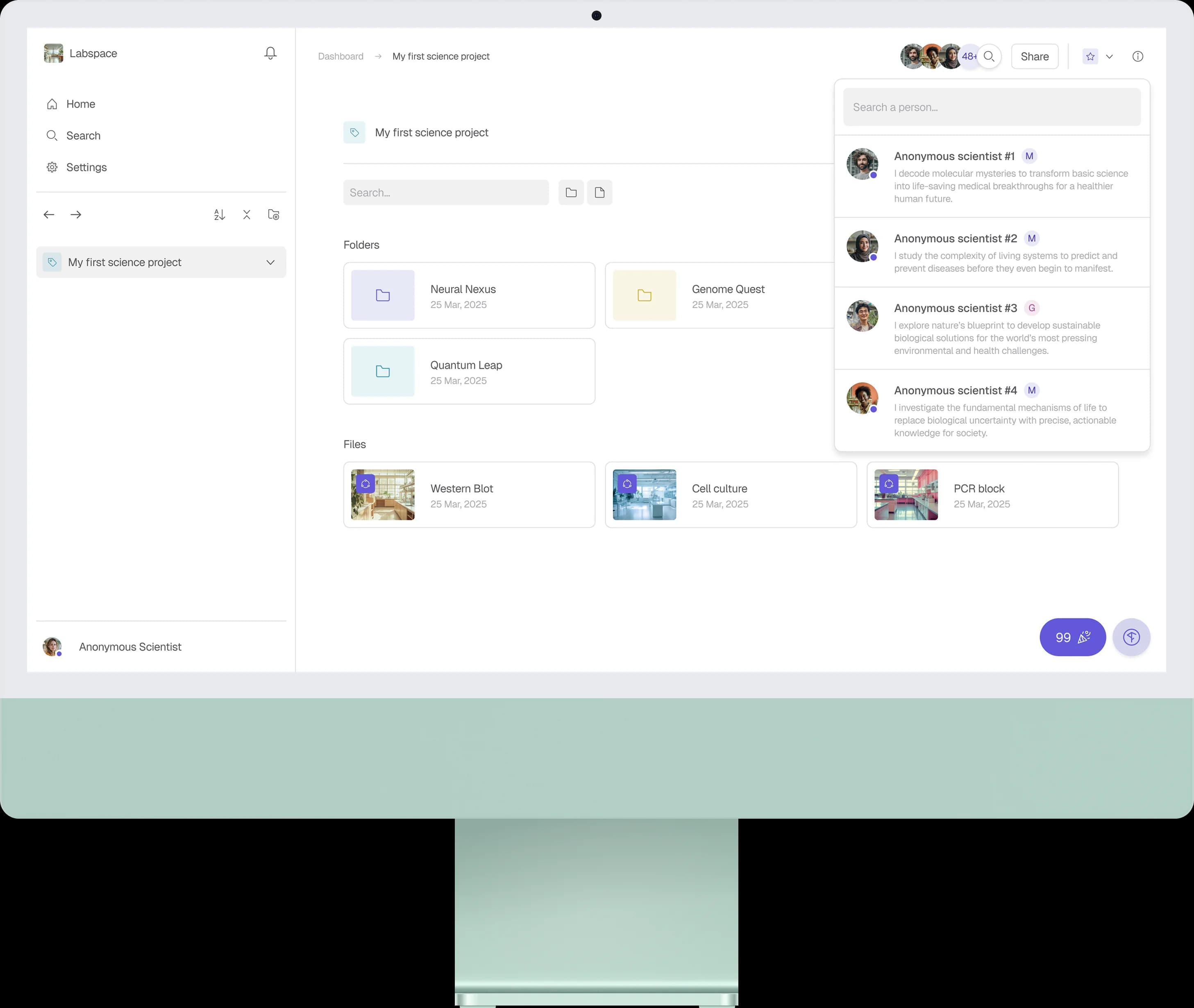Click the 48+ collaborators badge
1194x1008 pixels.
coord(969,57)
